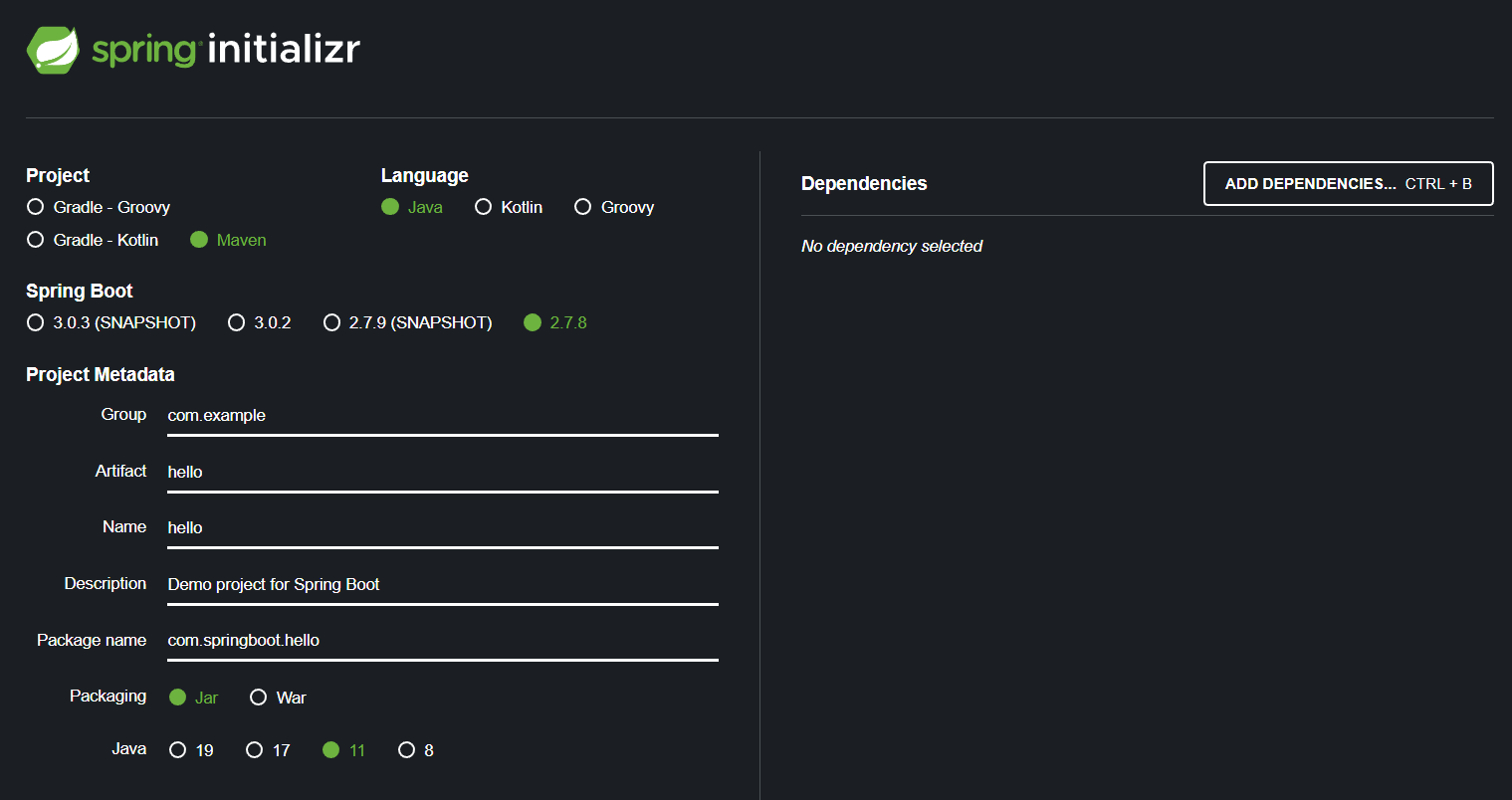Select Spring Boot 3.0.3 (SNAPSHOT)

[111, 322]
